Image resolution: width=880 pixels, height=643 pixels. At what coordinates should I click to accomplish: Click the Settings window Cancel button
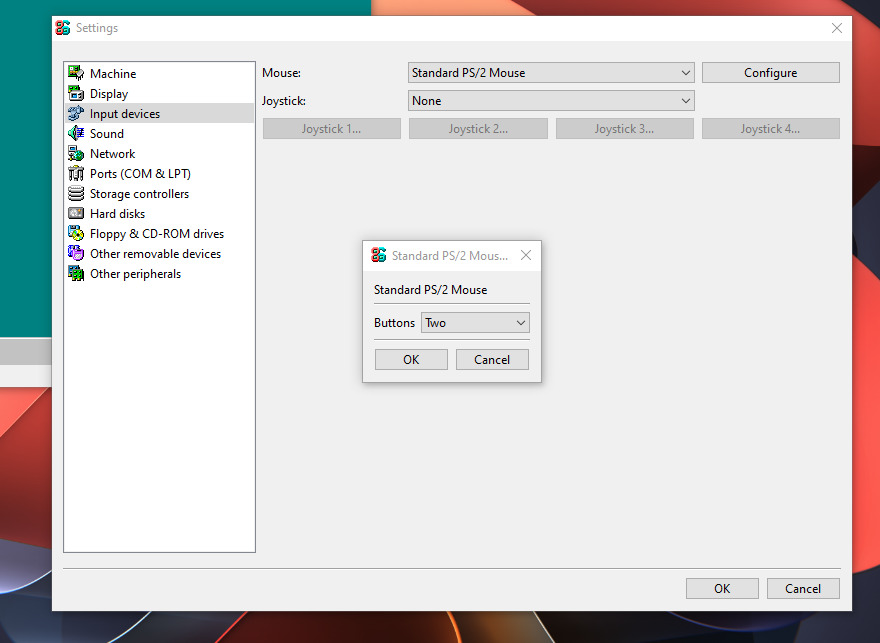[803, 589]
